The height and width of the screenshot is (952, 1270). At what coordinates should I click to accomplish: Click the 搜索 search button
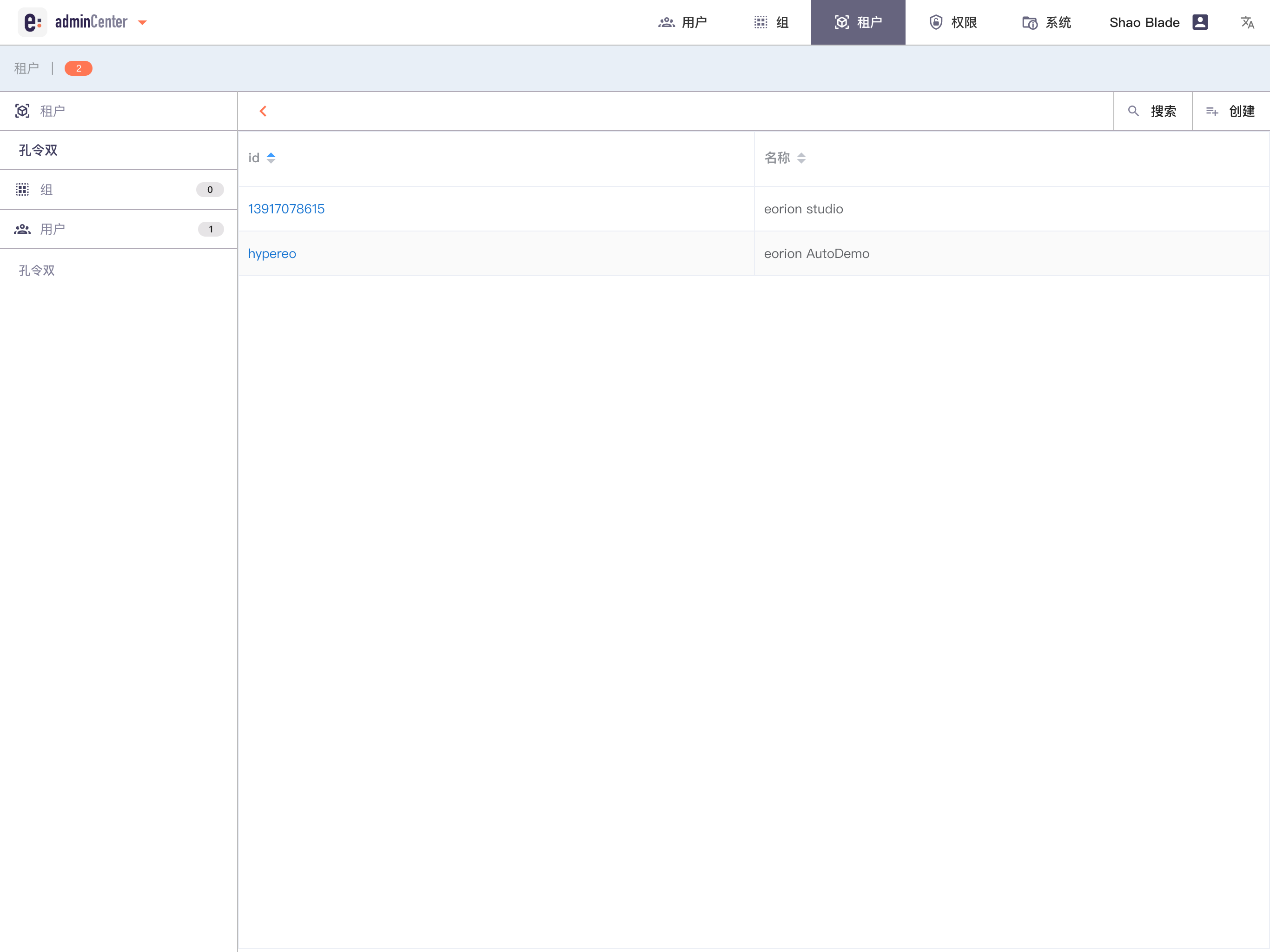click(1152, 112)
